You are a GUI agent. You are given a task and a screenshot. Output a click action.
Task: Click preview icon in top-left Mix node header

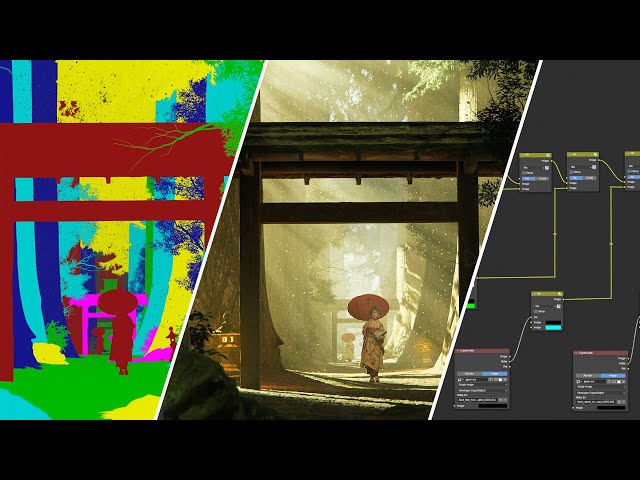click(x=548, y=155)
